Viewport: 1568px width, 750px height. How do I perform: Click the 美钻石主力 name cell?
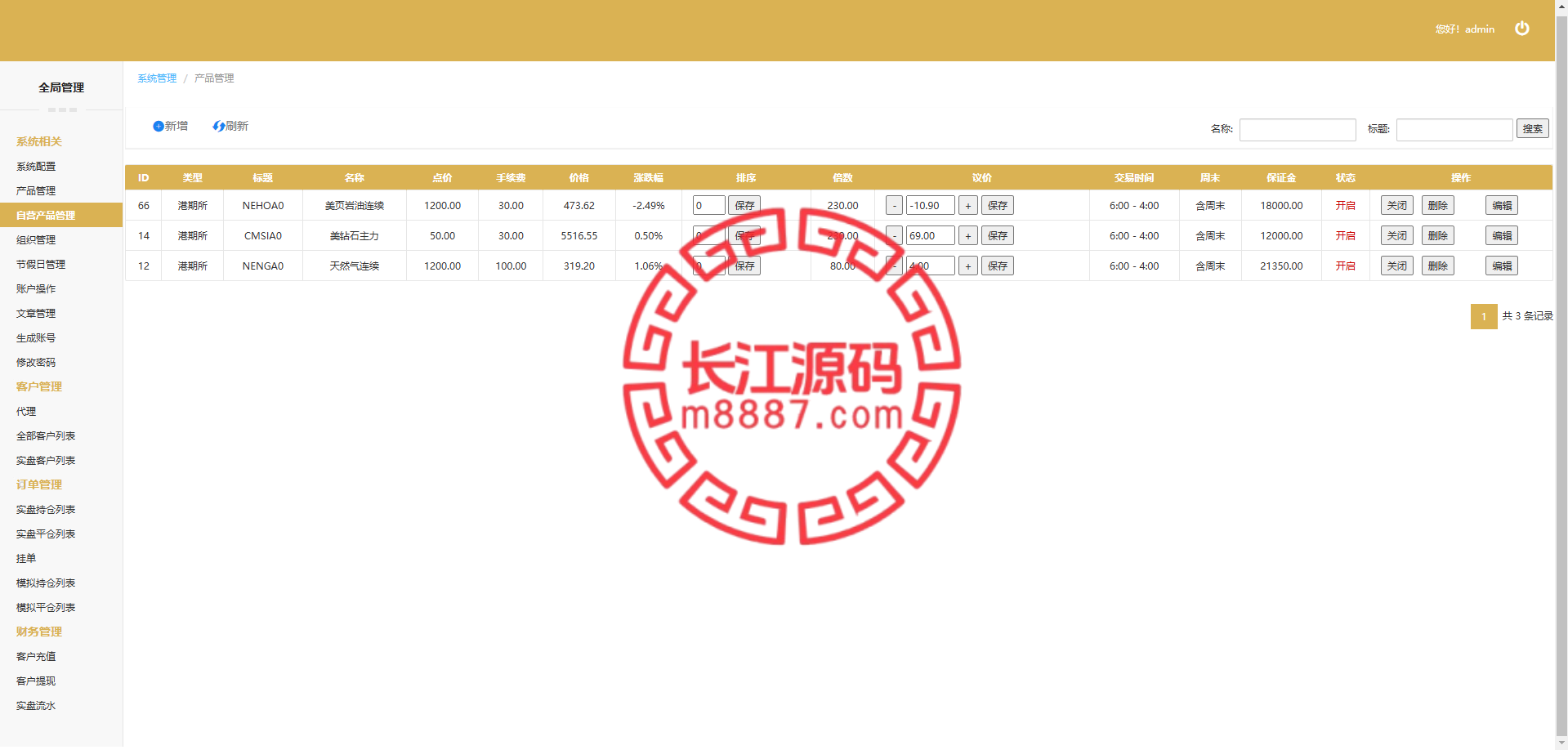355,236
